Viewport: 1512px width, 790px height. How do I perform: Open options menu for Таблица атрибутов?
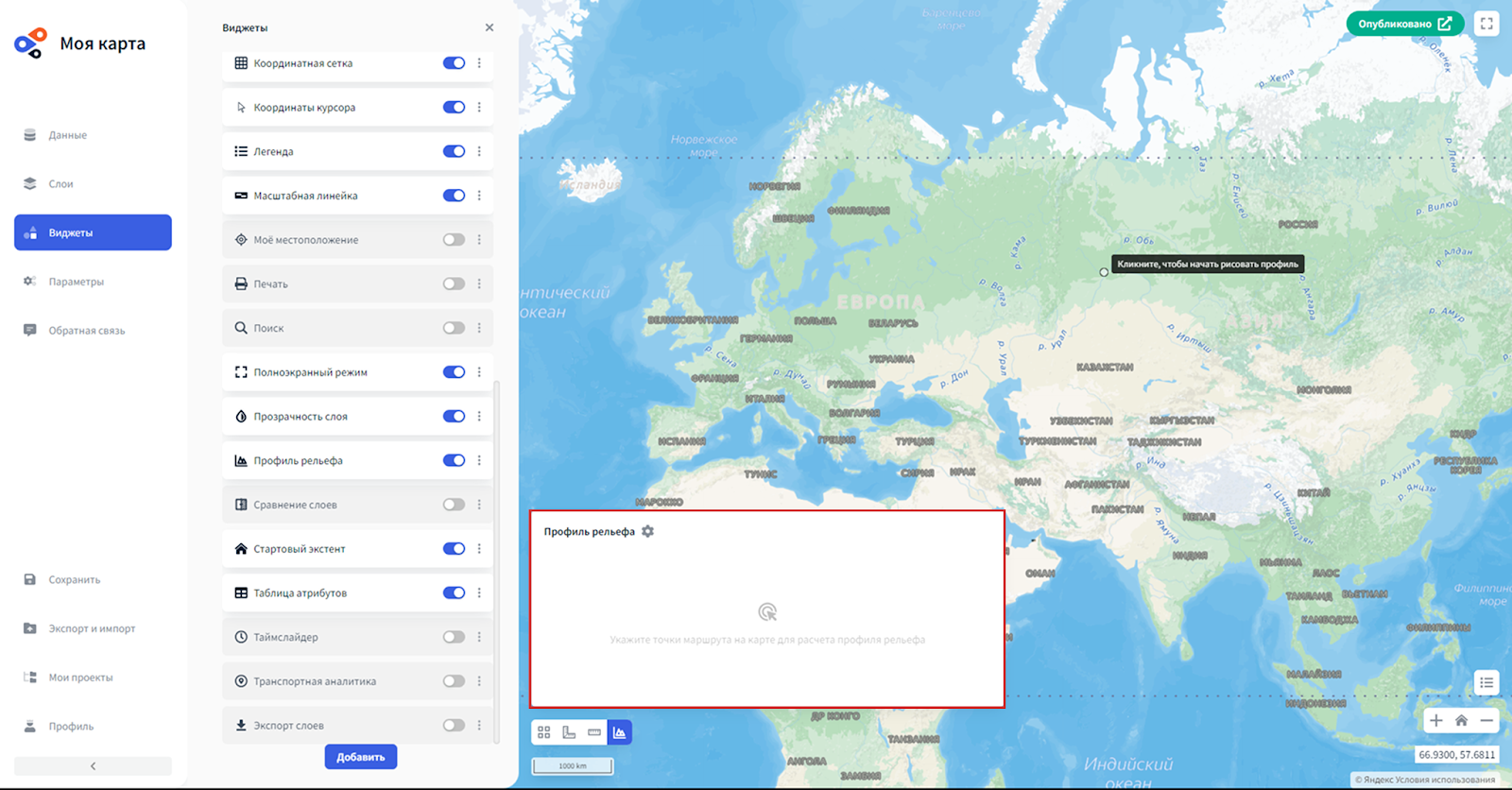[x=479, y=592]
